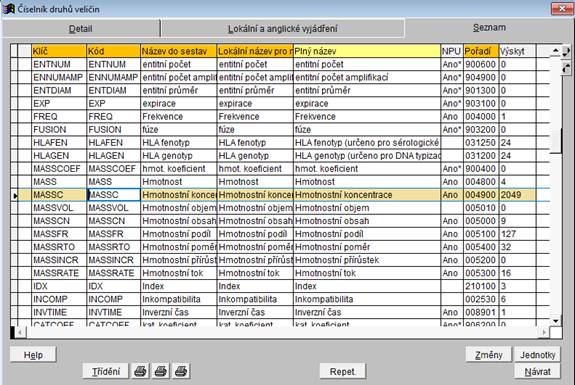This screenshot has width=575, height=385.
Task: Click the row selector of the MASSC row
Action: (x=14, y=195)
